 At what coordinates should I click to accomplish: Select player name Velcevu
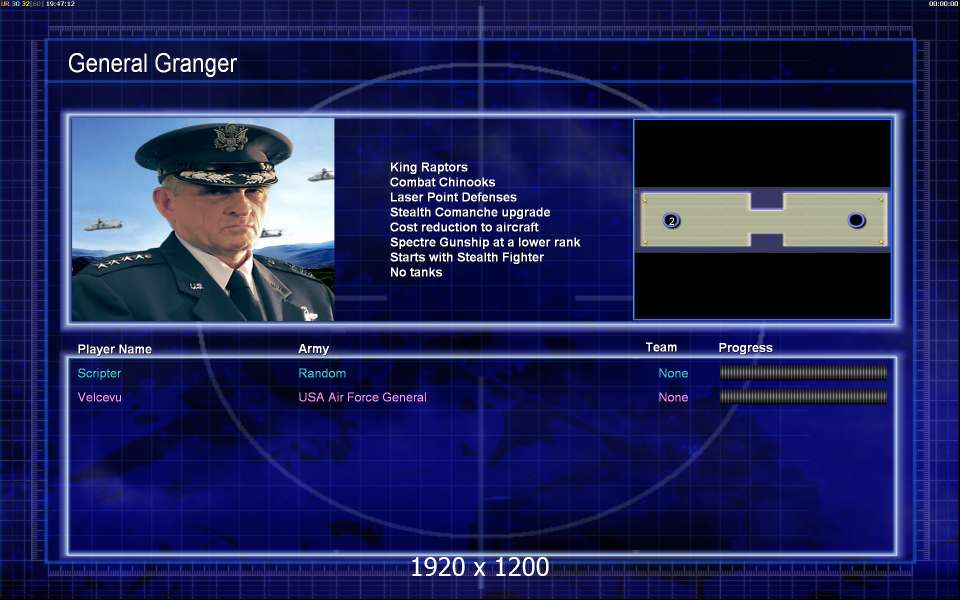pyautogui.click(x=100, y=397)
